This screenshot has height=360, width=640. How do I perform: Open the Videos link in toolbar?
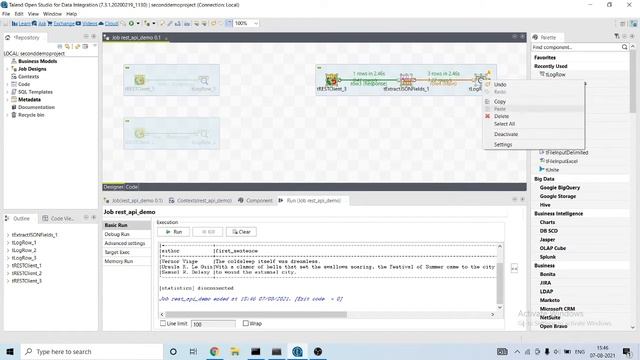(87, 24)
